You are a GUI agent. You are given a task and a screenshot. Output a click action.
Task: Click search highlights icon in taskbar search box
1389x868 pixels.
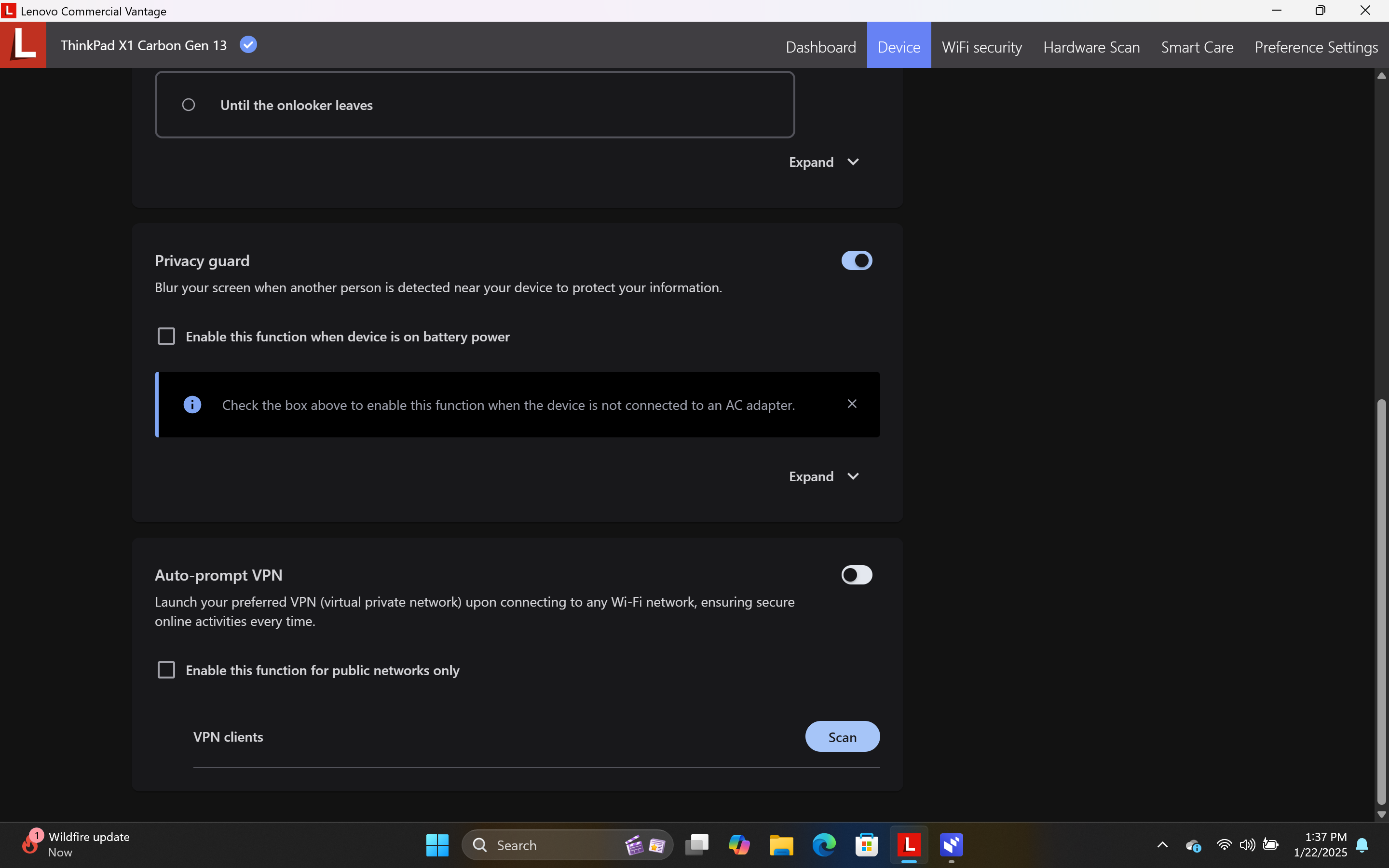click(x=645, y=845)
